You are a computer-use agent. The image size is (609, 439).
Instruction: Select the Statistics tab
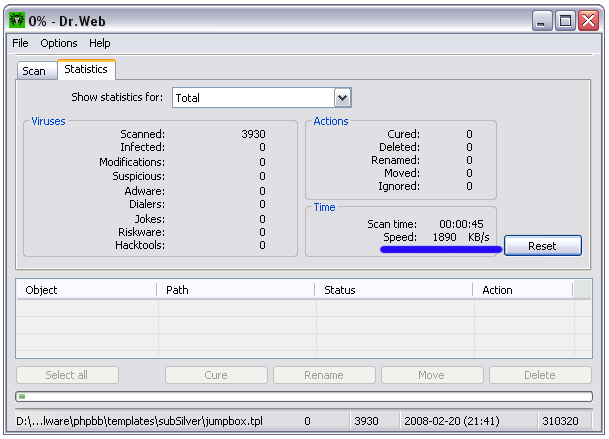[x=86, y=69]
